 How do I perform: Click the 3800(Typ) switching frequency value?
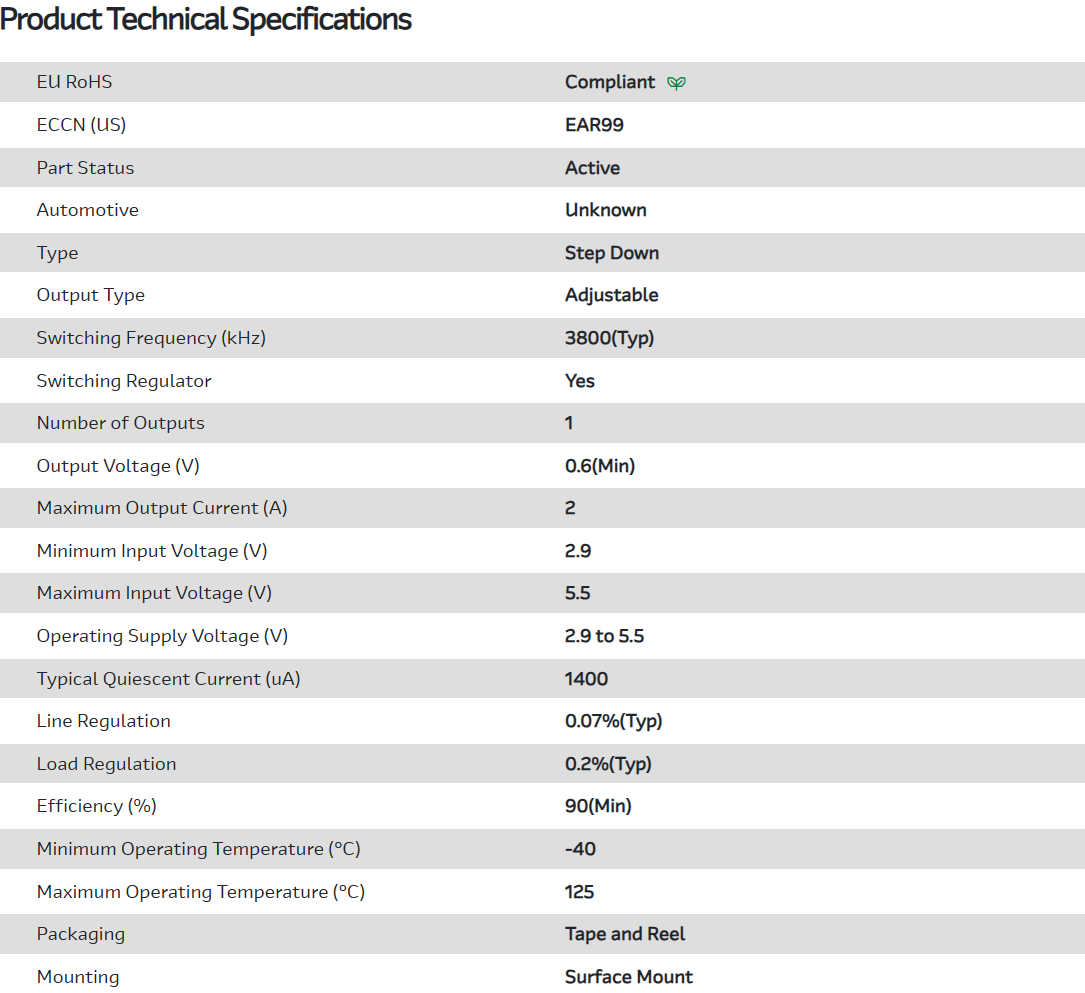pyautogui.click(x=609, y=338)
